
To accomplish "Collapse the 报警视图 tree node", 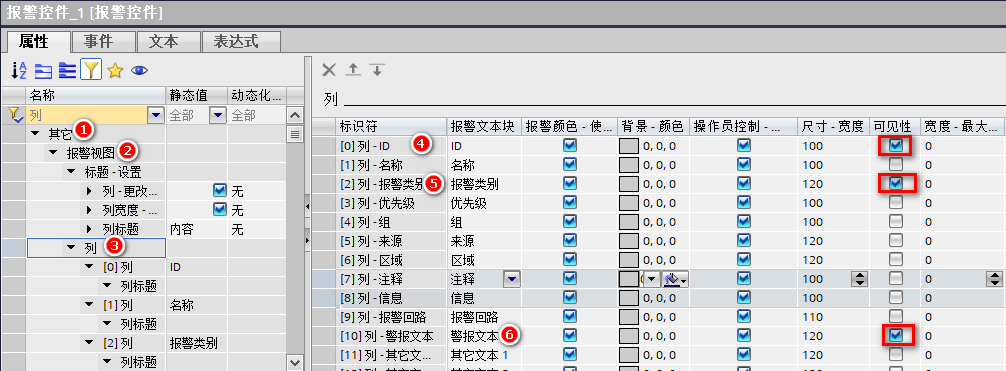I will click(x=53, y=153).
